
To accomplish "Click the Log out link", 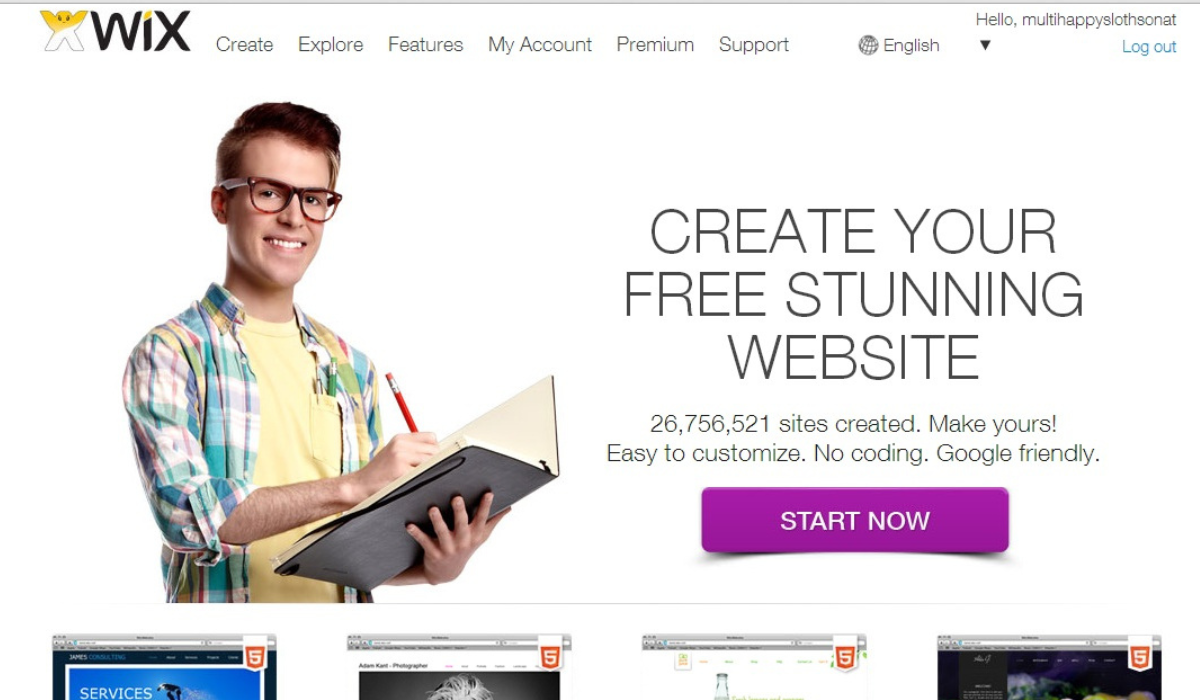I will click(1149, 47).
